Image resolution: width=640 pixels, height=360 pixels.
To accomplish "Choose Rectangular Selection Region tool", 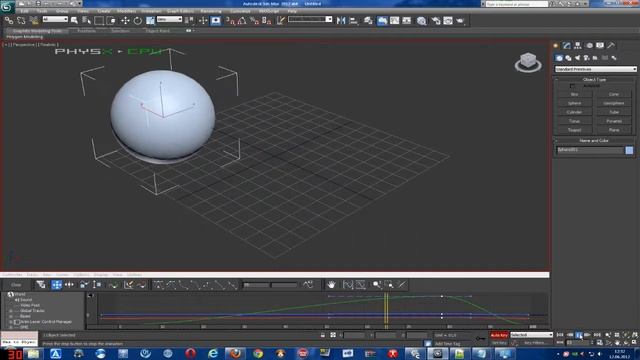I will (x=99, y=20).
